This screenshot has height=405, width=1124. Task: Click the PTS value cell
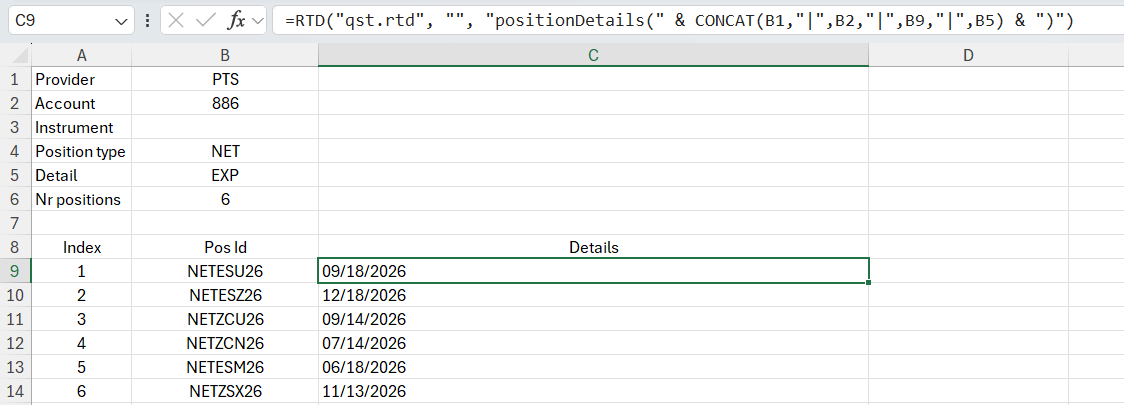pos(225,80)
